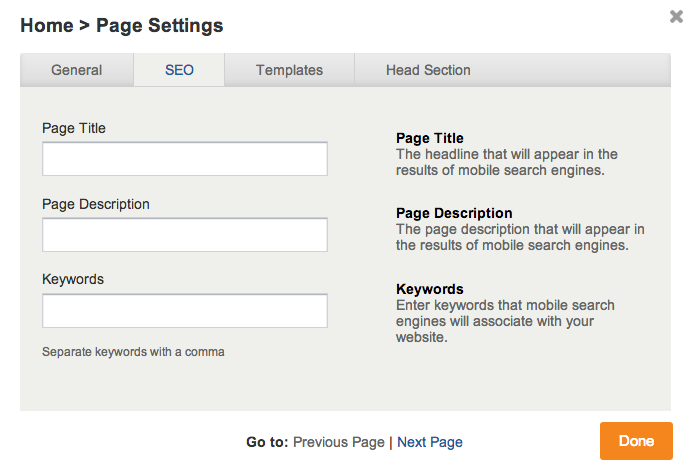The image size is (693, 469).
Task: Click the bold Keywords help heading
Action: point(430,289)
